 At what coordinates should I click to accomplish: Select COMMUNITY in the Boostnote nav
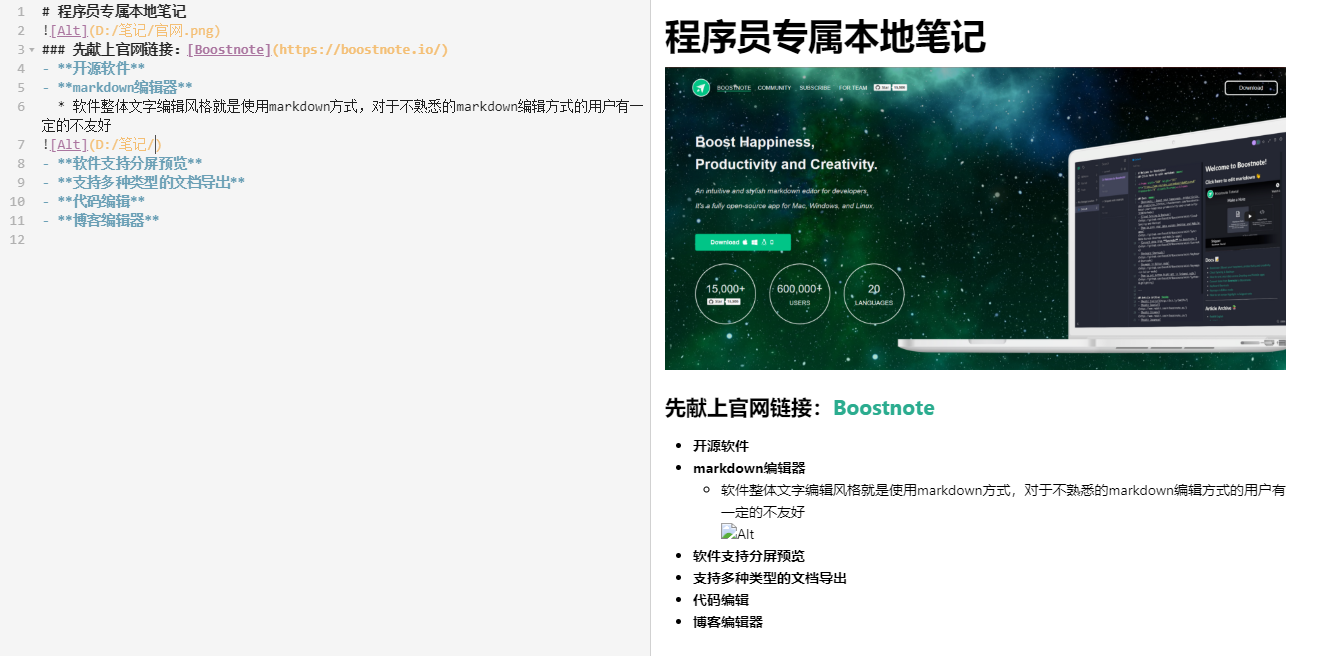[774, 88]
